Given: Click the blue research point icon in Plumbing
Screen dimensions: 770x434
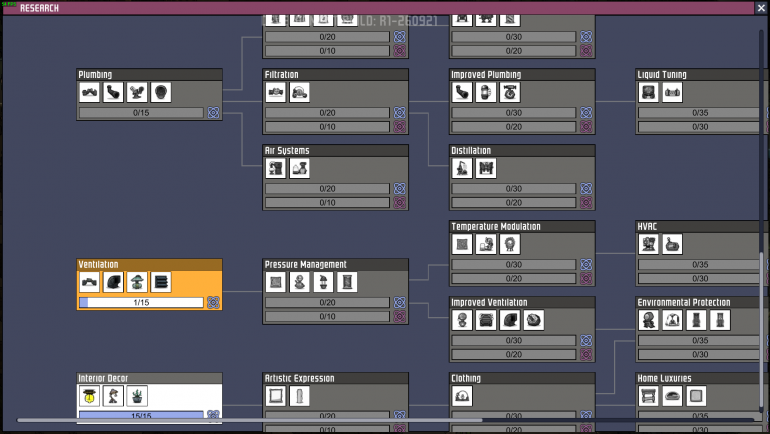Looking at the screenshot, I should pos(213,112).
